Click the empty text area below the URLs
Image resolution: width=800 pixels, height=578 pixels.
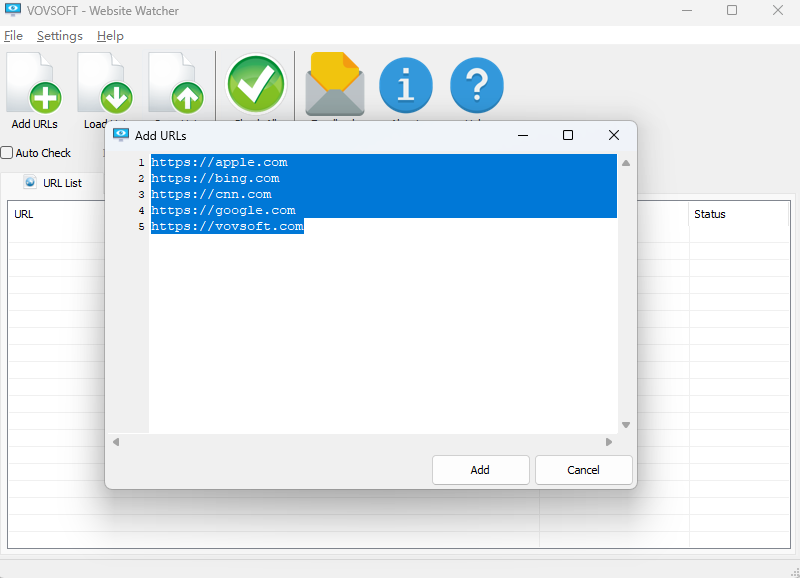(x=383, y=332)
